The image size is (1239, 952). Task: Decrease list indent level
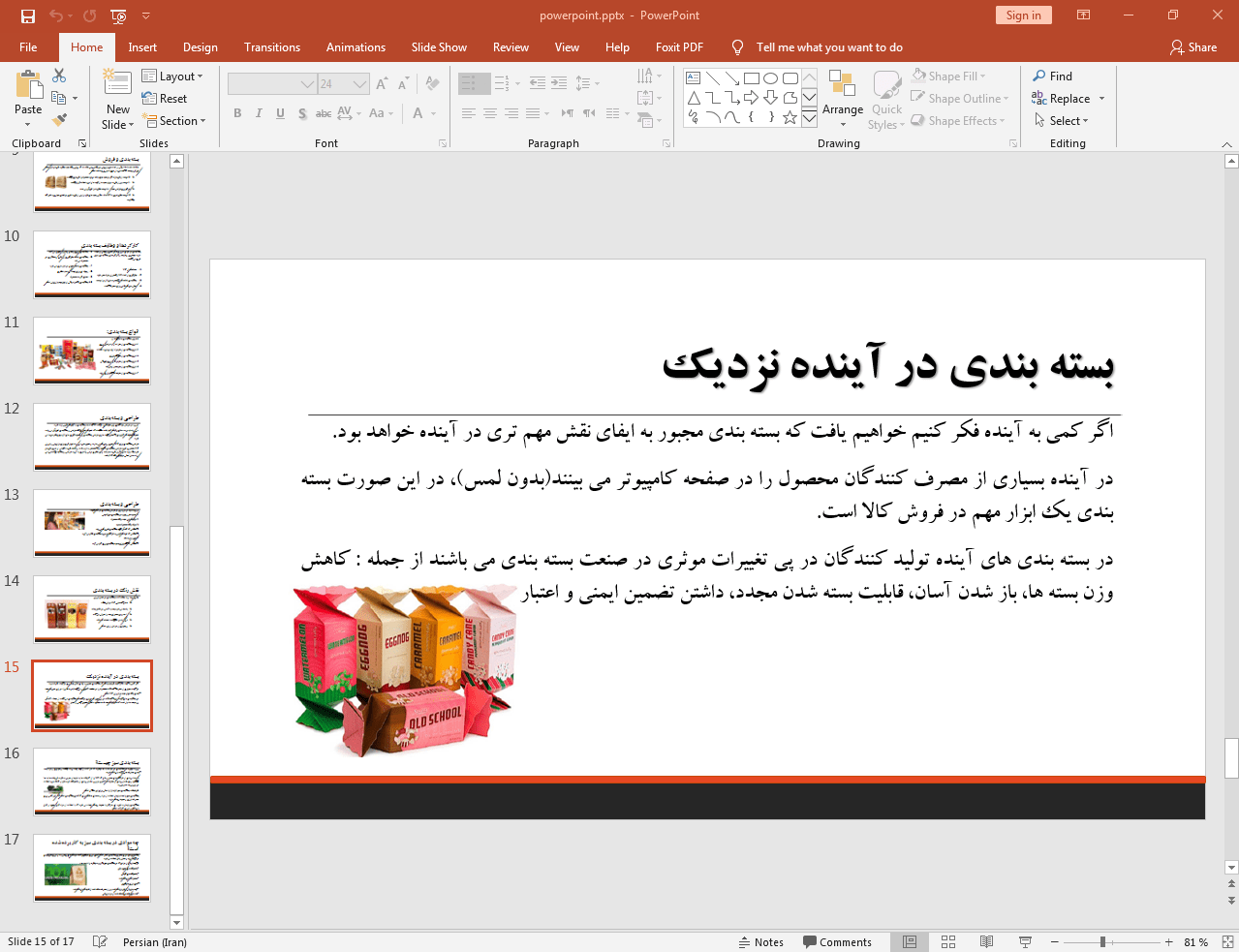(537, 83)
